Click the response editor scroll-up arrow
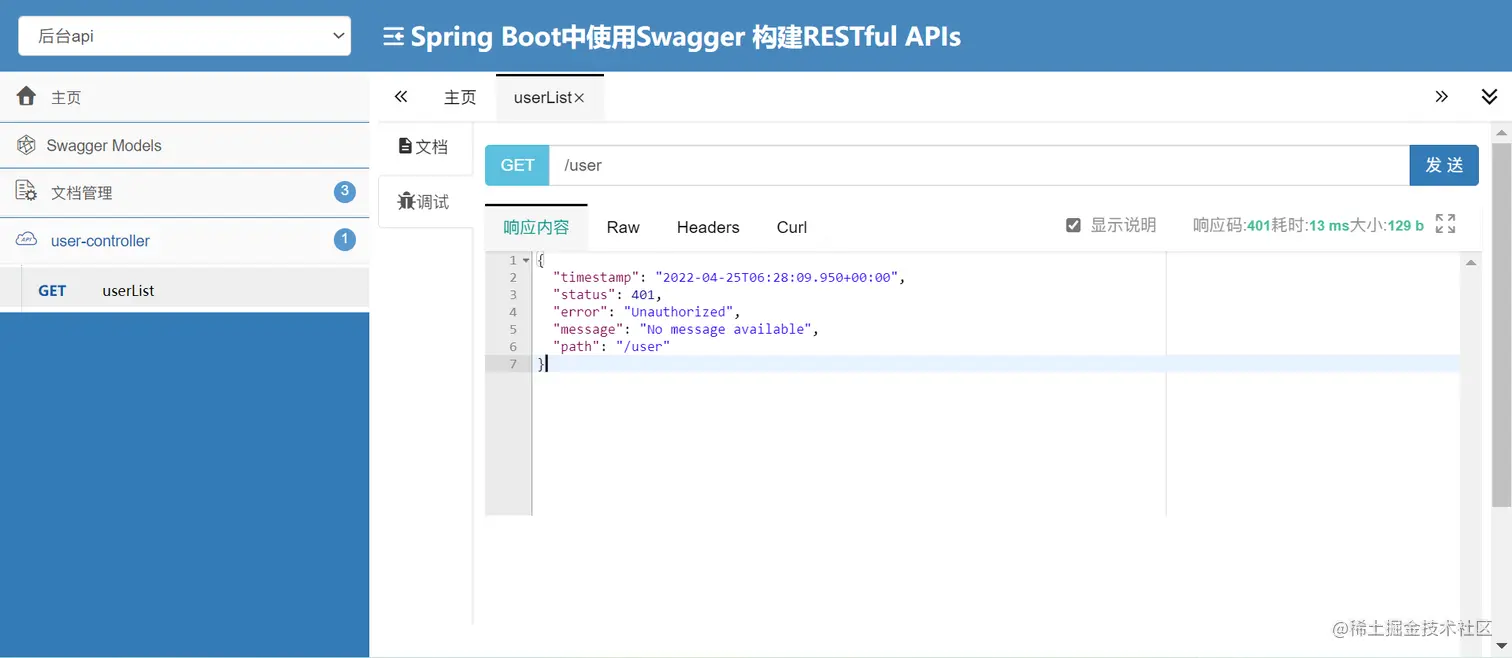Image resolution: width=1512 pixels, height=658 pixels. tap(1471, 262)
